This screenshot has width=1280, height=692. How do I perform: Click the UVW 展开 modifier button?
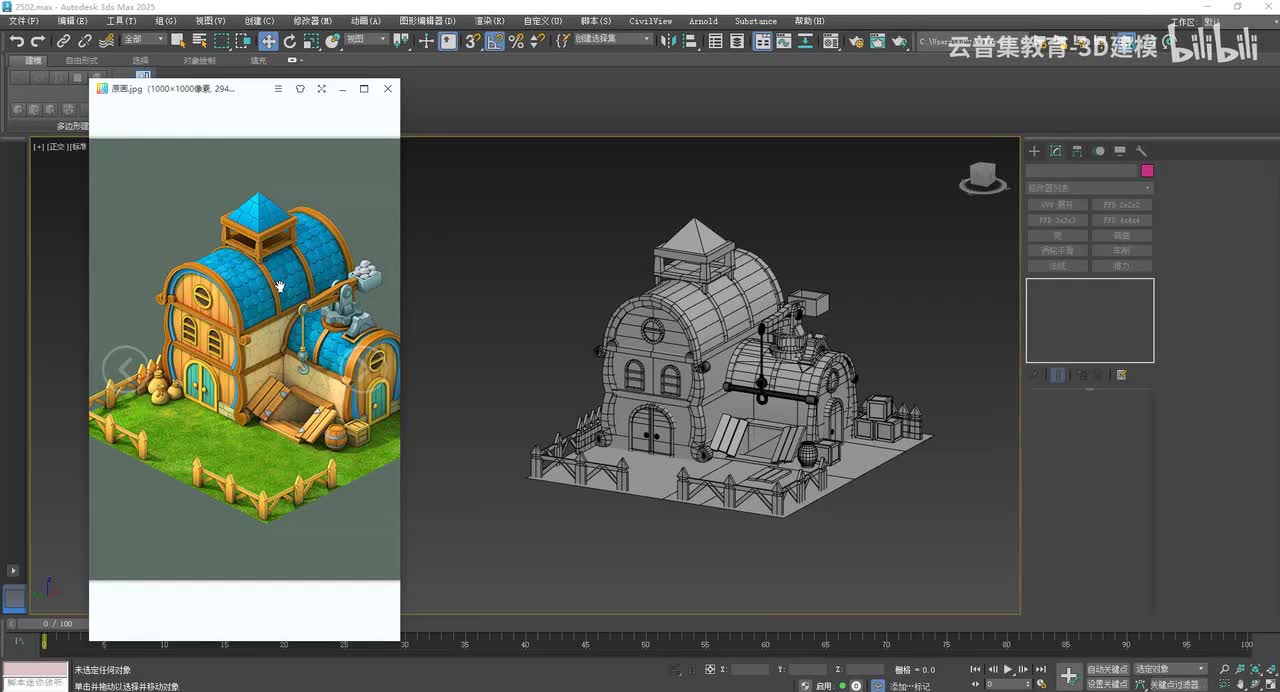pyautogui.click(x=1058, y=204)
